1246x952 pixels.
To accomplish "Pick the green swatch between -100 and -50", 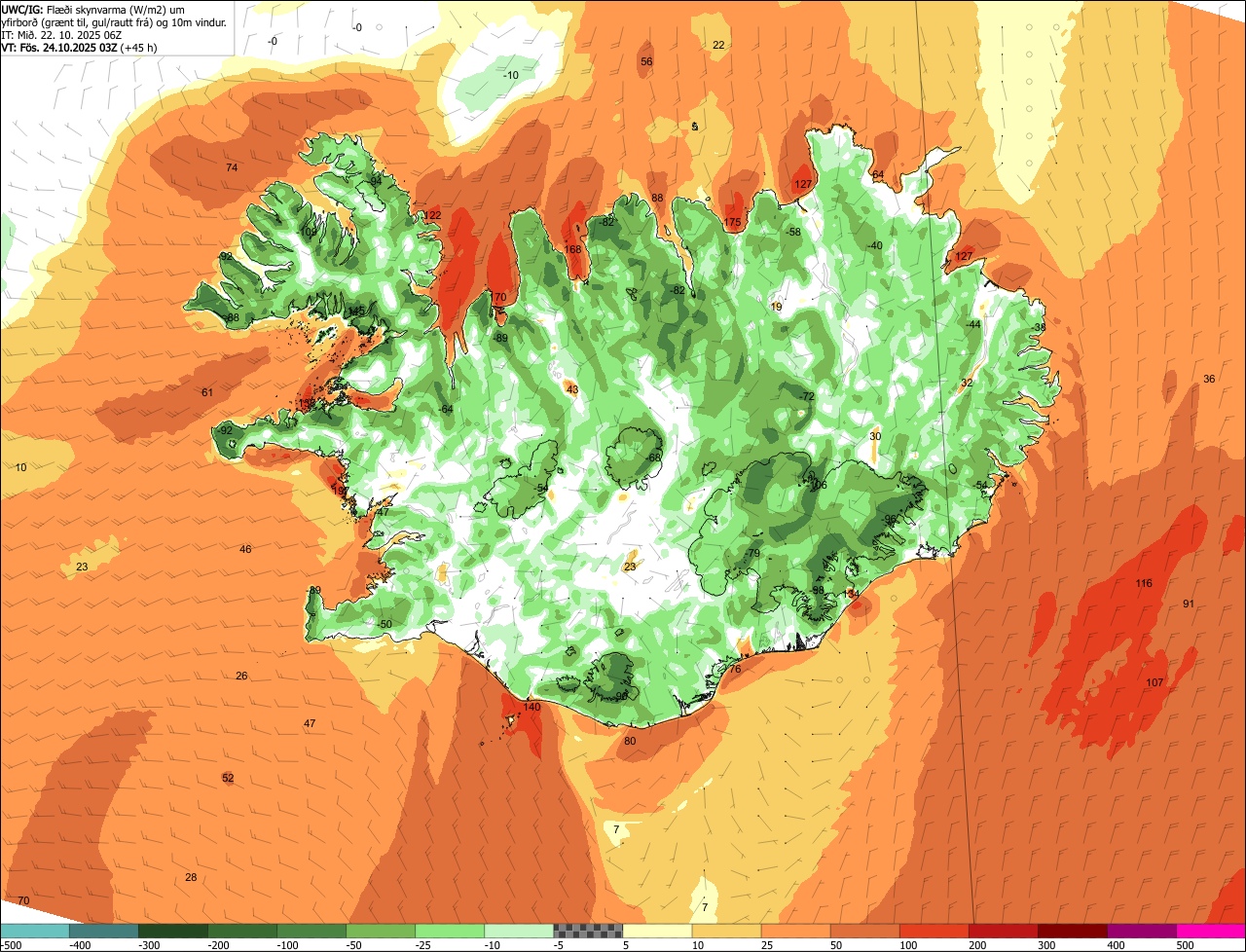I will [x=311, y=932].
